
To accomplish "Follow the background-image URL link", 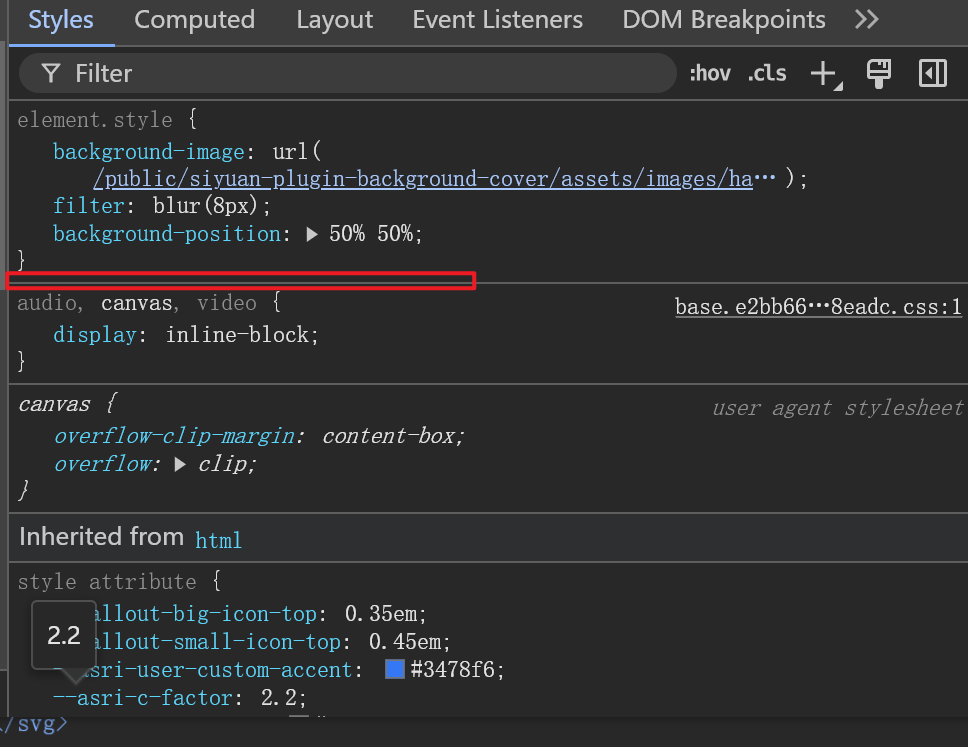I will point(422,179).
